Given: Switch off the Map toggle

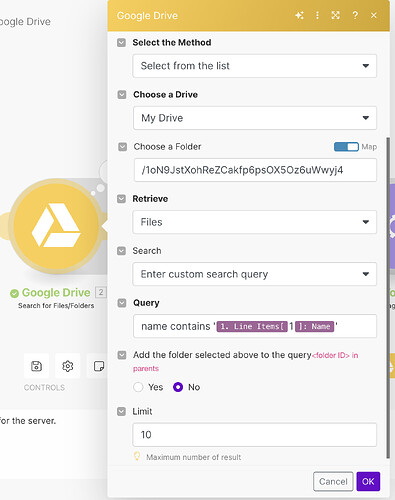Looking at the screenshot, I should (x=346, y=147).
